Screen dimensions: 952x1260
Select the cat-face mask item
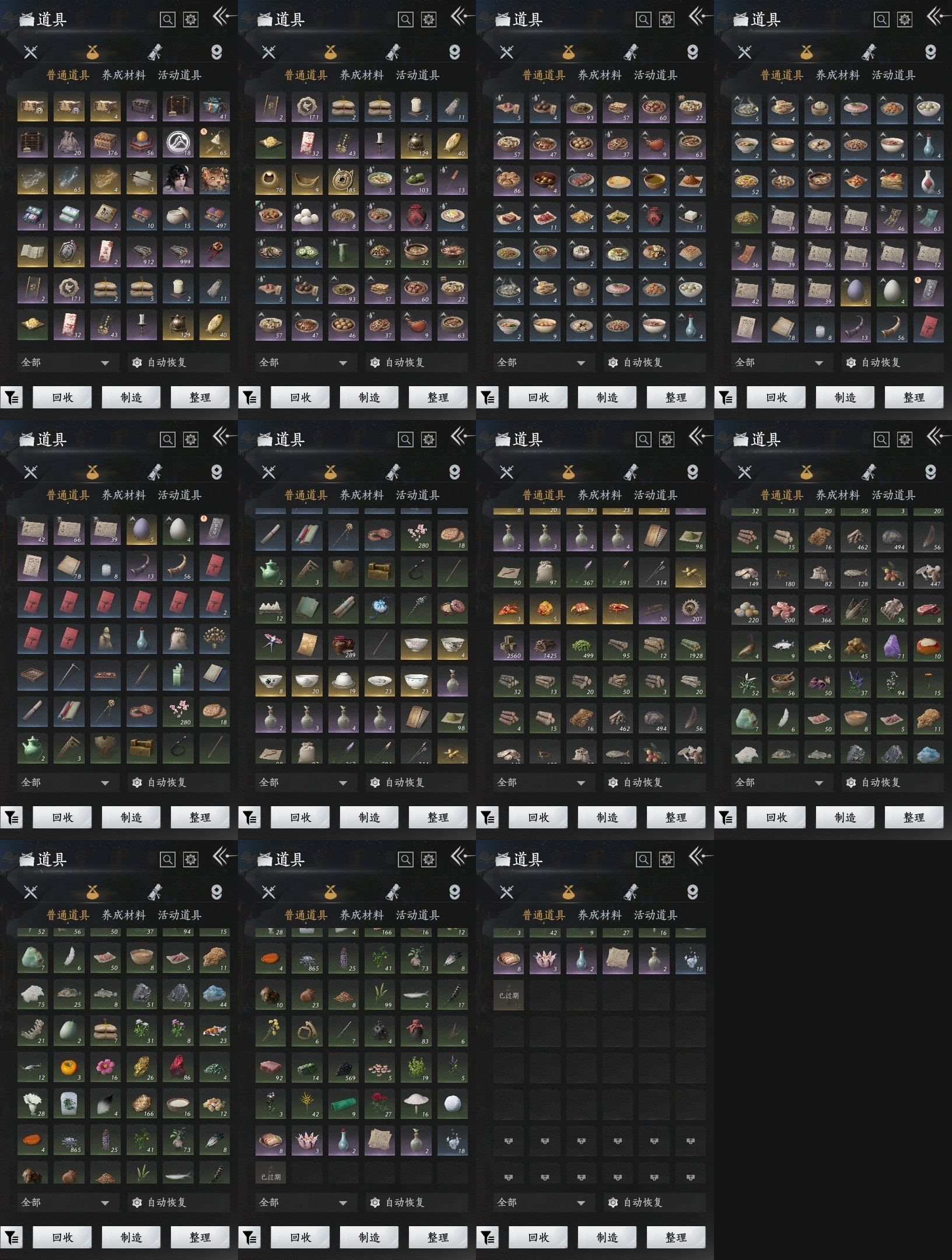pyautogui.click(x=215, y=180)
